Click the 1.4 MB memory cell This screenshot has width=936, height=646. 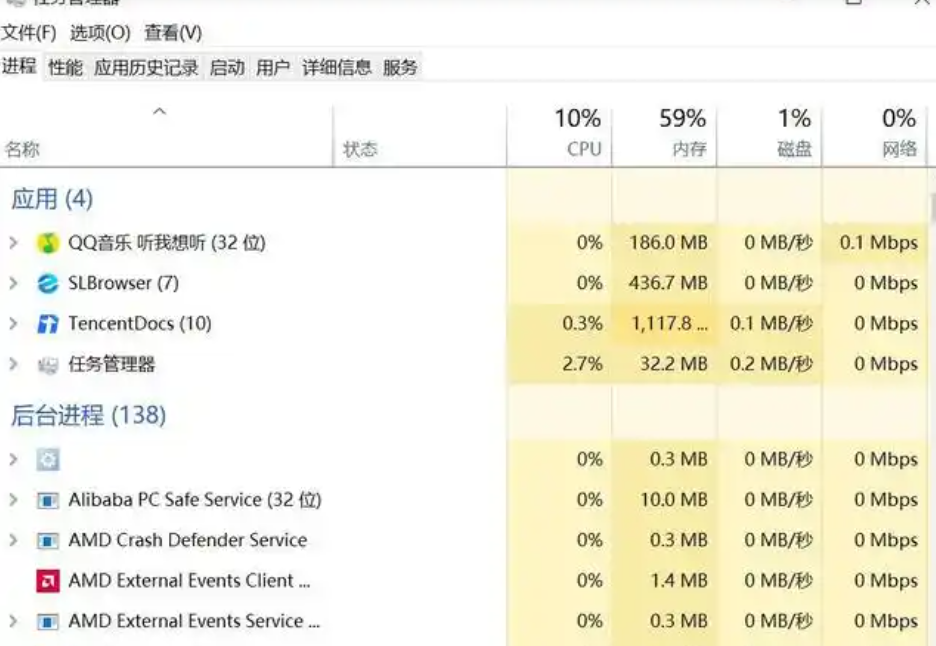664,581
